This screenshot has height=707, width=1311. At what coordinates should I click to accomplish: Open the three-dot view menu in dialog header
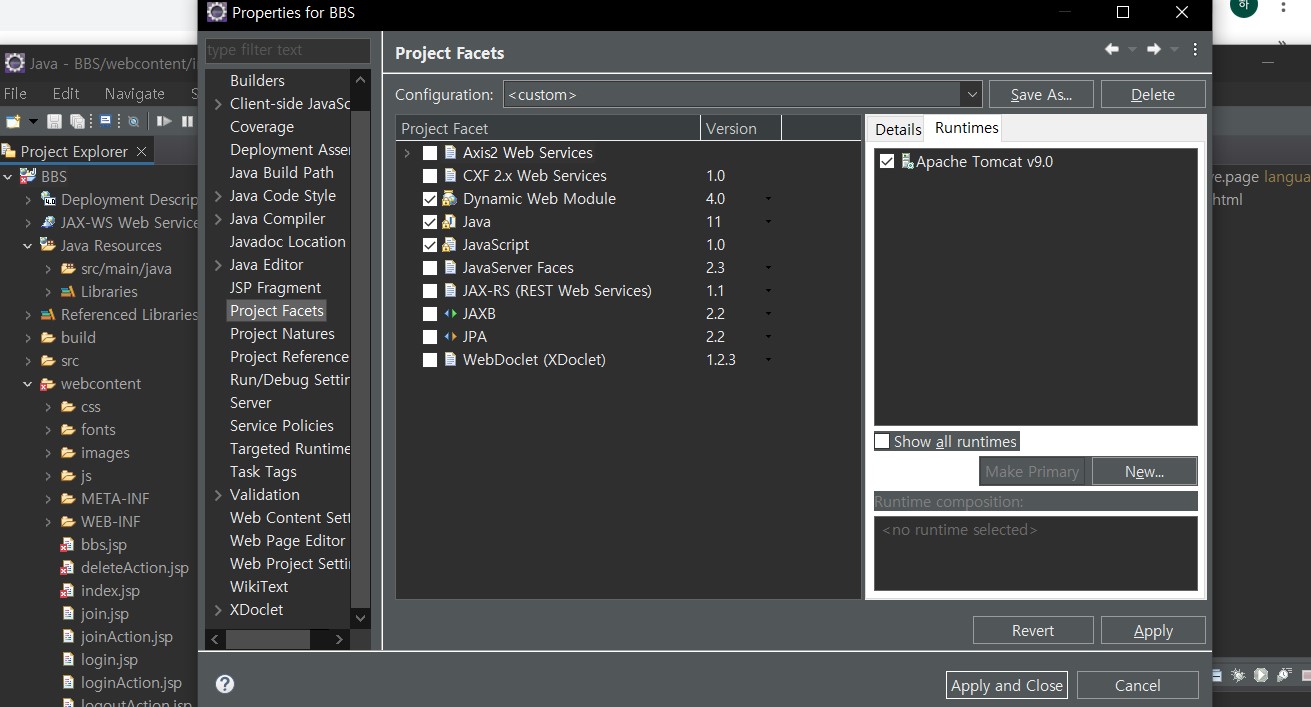pyautogui.click(x=1194, y=49)
